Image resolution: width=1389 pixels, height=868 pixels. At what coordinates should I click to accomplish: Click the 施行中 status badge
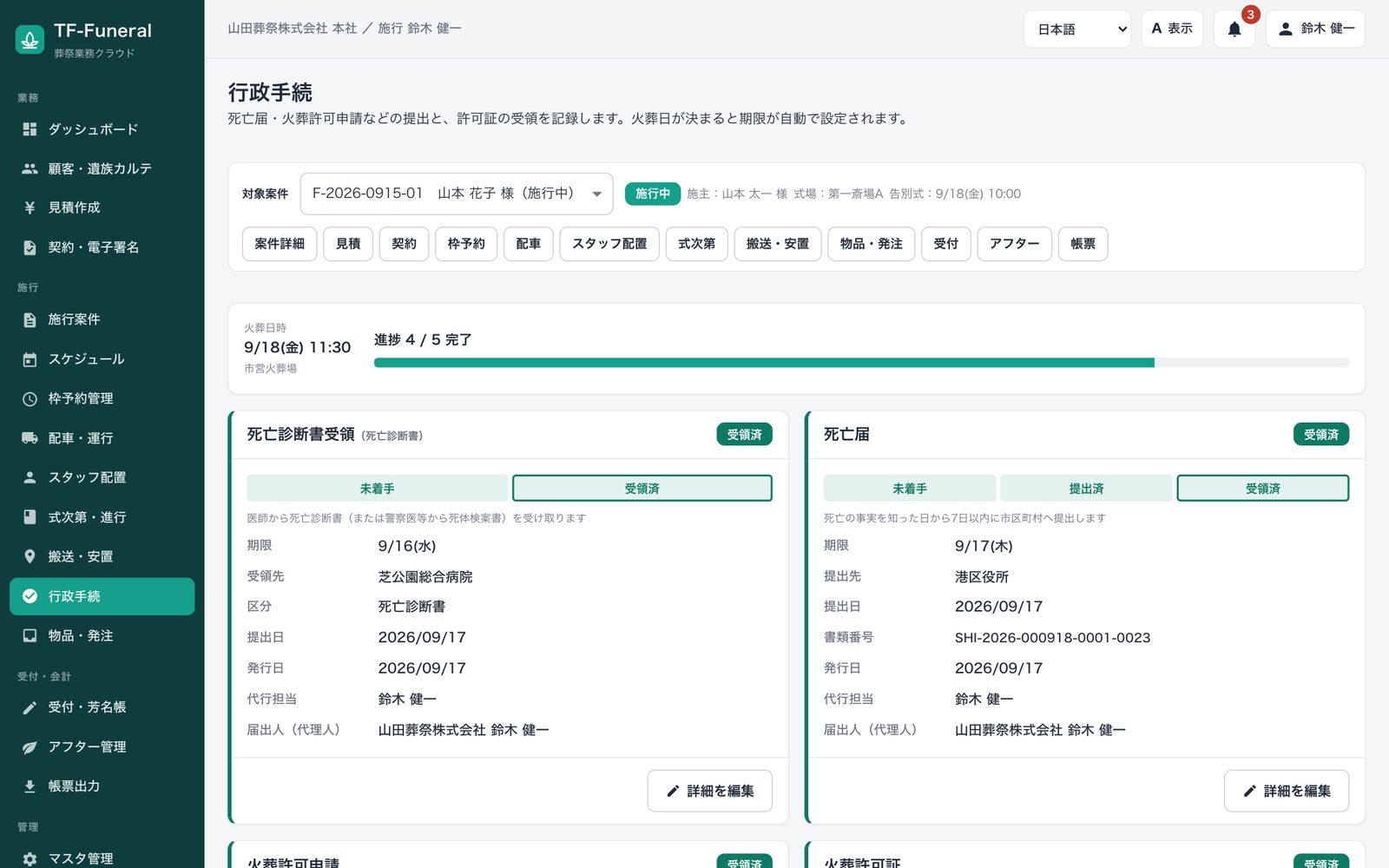pyautogui.click(x=653, y=194)
